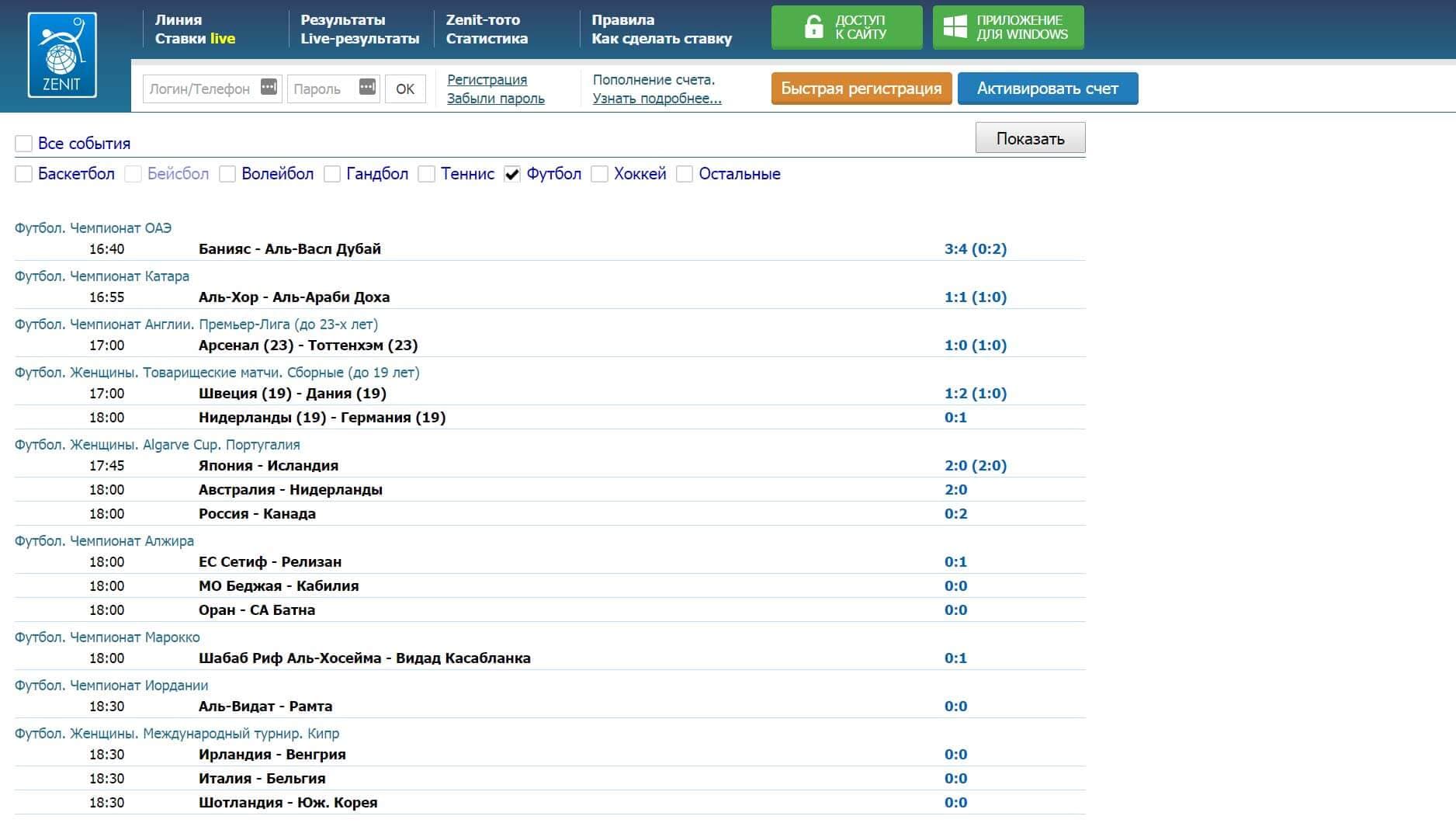Click 'Женщины. Algarve Cup. Португалия' heading

[x=158, y=445]
